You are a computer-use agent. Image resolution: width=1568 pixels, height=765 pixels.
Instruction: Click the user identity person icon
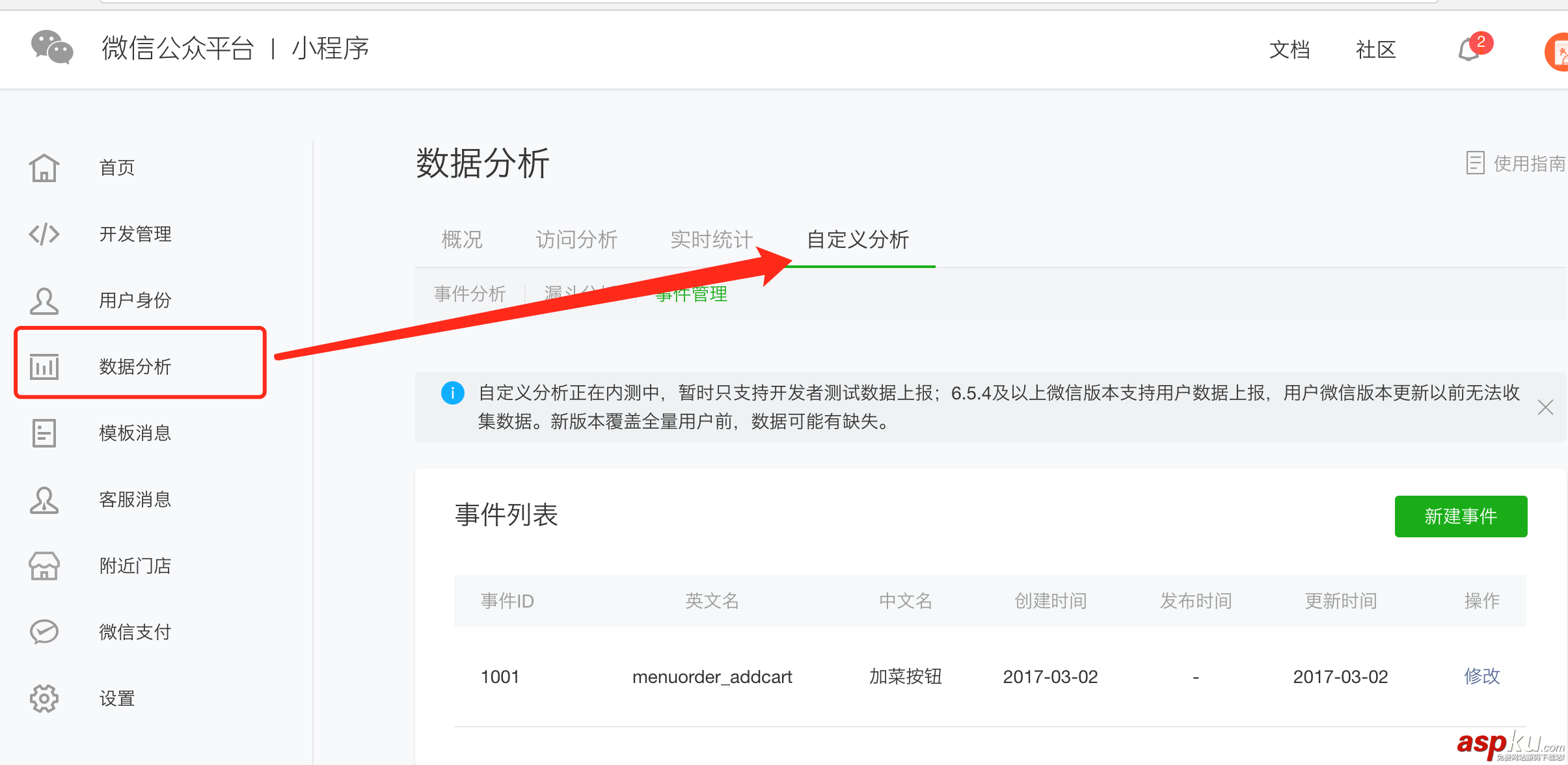coord(44,301)
